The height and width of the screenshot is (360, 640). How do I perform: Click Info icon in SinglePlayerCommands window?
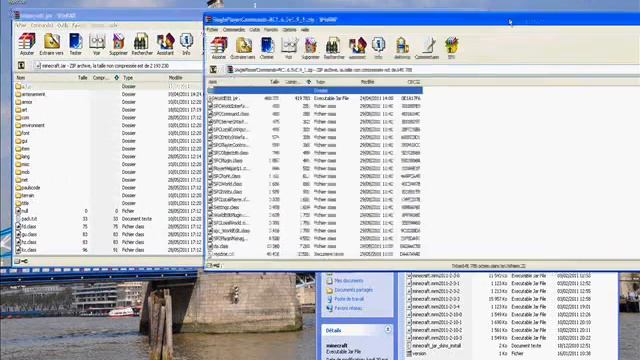point(378,48)
